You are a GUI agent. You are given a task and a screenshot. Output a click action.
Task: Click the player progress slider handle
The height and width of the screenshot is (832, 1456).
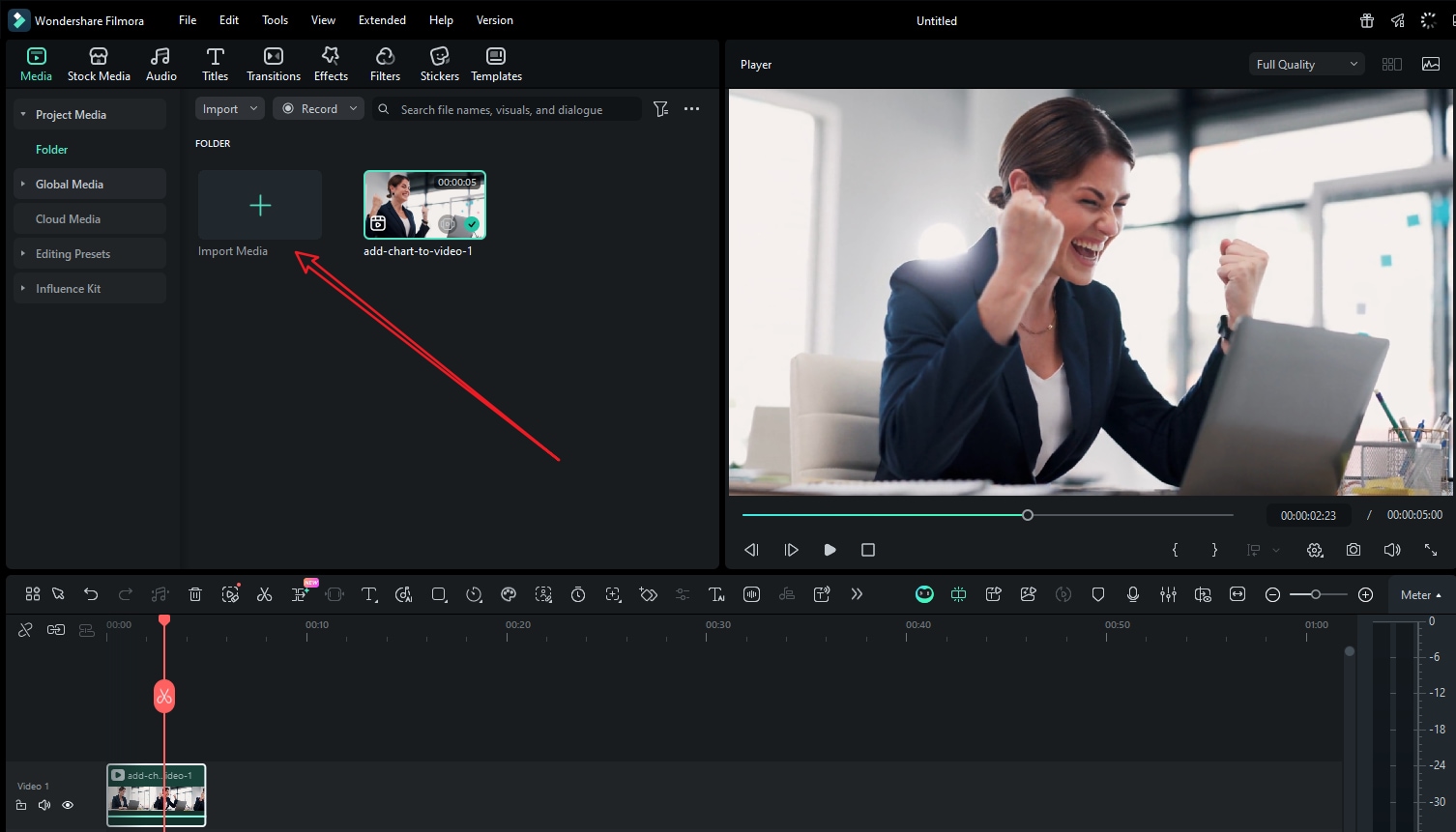[1028, 515]
